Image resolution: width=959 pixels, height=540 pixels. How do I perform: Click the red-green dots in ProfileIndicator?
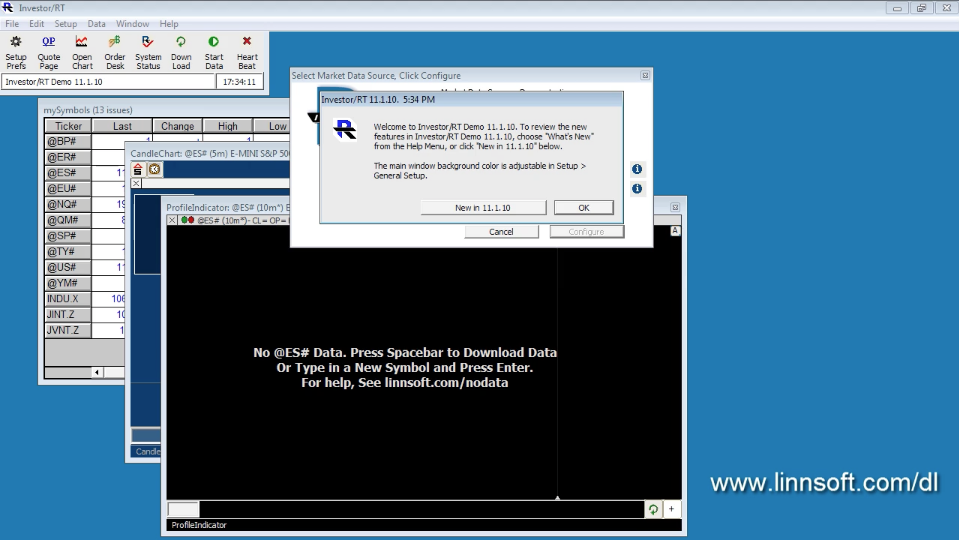[187, 220]
